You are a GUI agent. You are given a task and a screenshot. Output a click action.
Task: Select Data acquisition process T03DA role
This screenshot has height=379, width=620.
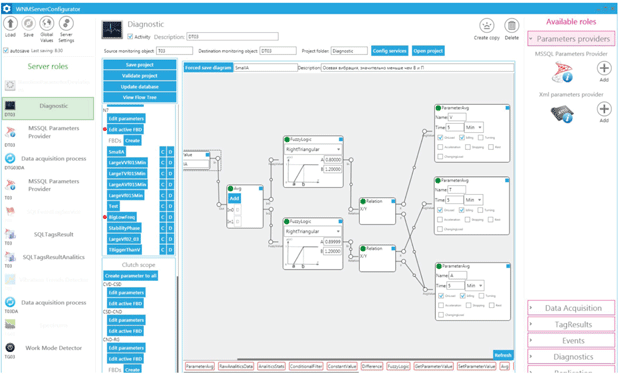click(x=48, y=305)
